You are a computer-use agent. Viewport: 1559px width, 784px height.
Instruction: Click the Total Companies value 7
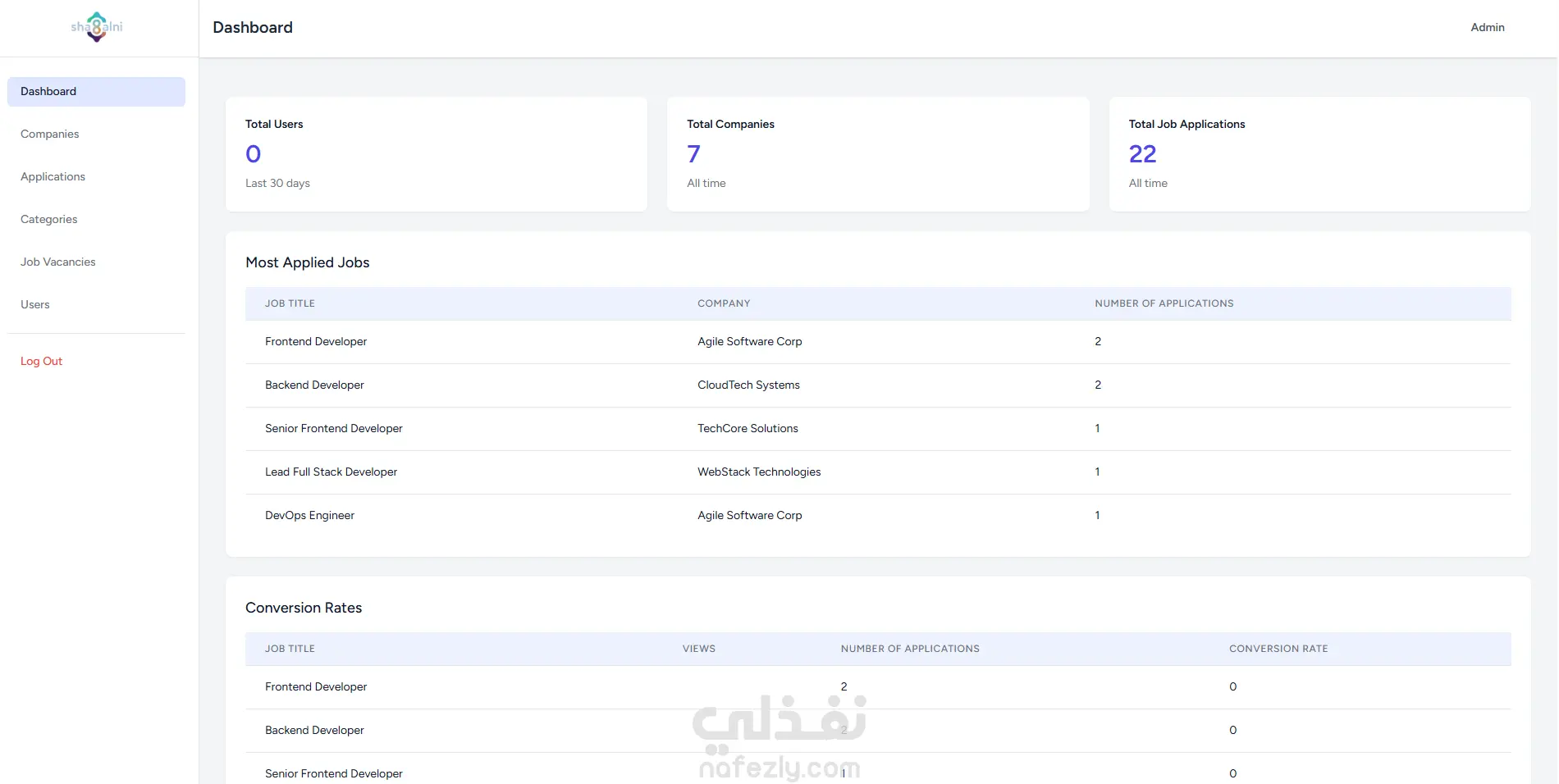pyautogui.click(x=694, y=154)
